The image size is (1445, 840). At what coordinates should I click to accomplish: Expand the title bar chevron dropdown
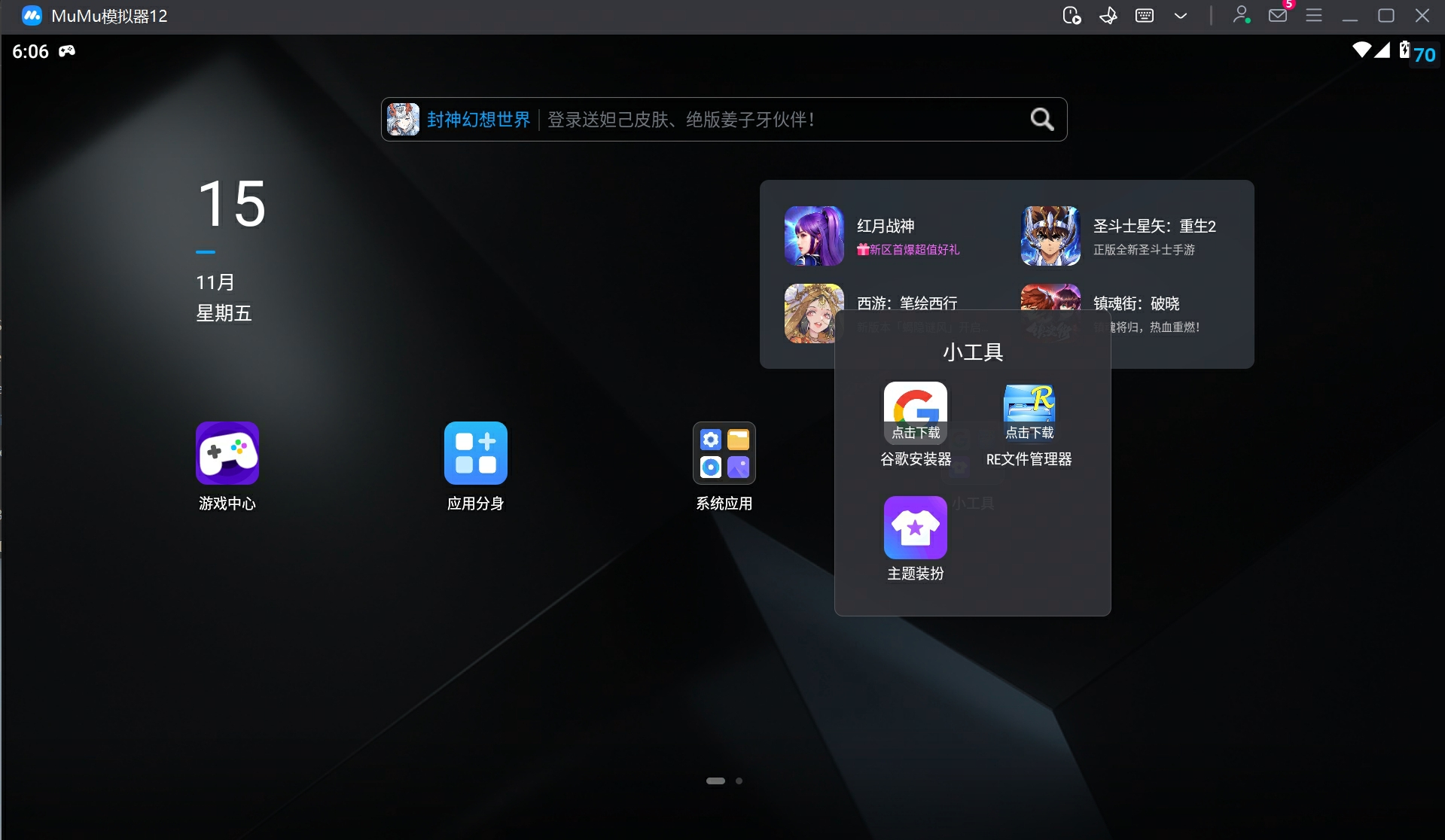coord(1180,15)
